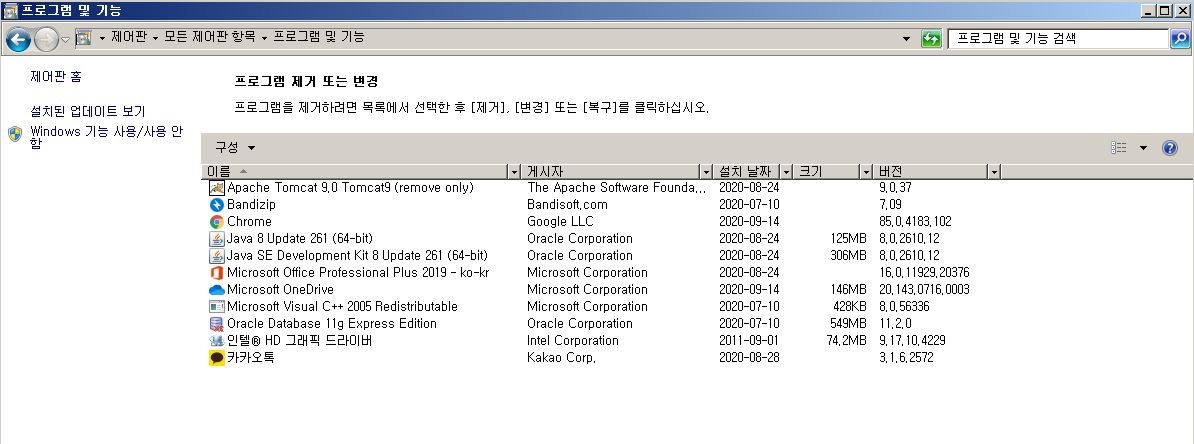Click the Java 8 Update 261 icon
Viewport: 1194px width, 444px height.
point(217,238)
